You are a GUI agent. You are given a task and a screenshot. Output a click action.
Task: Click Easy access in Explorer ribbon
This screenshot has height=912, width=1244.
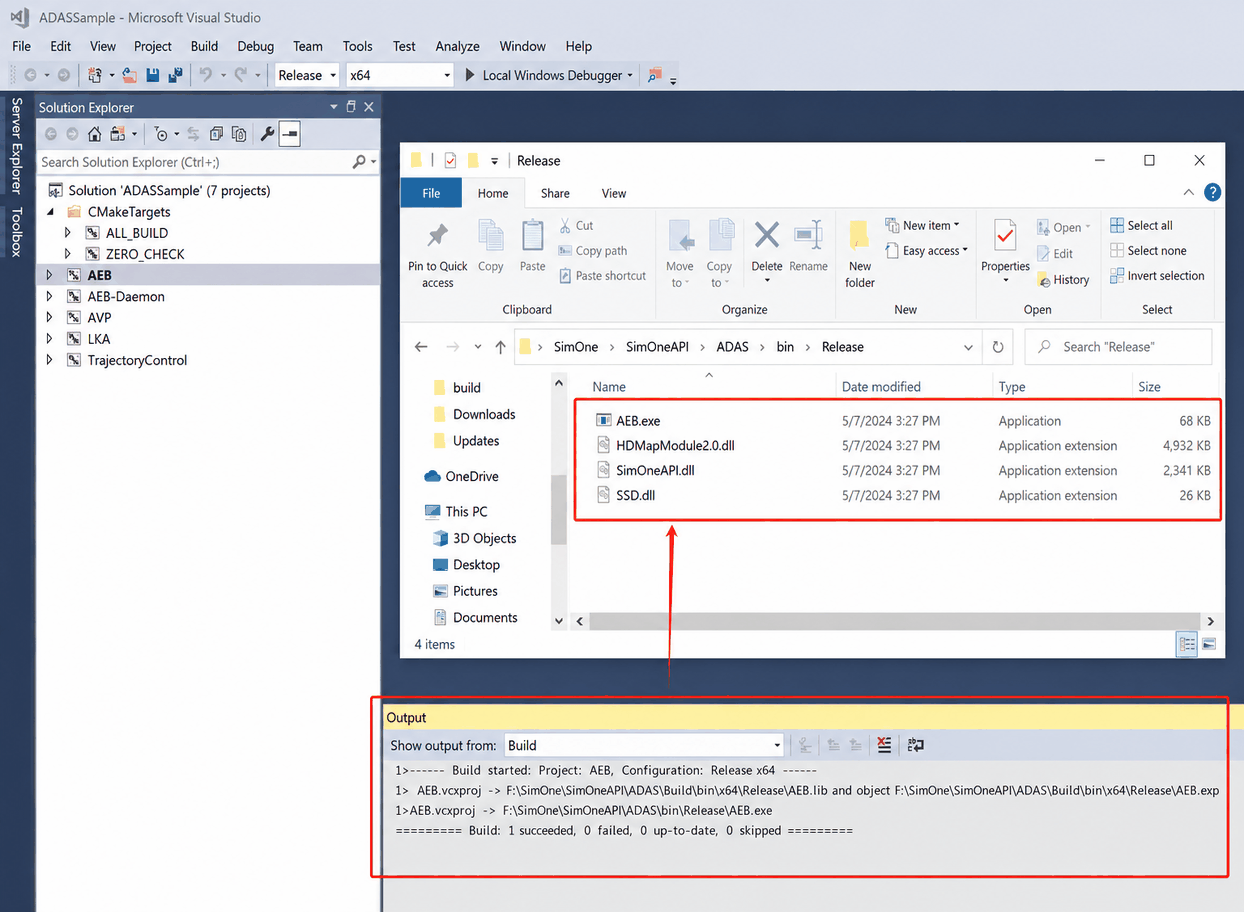pyautogui.click(x=927, y=251)
